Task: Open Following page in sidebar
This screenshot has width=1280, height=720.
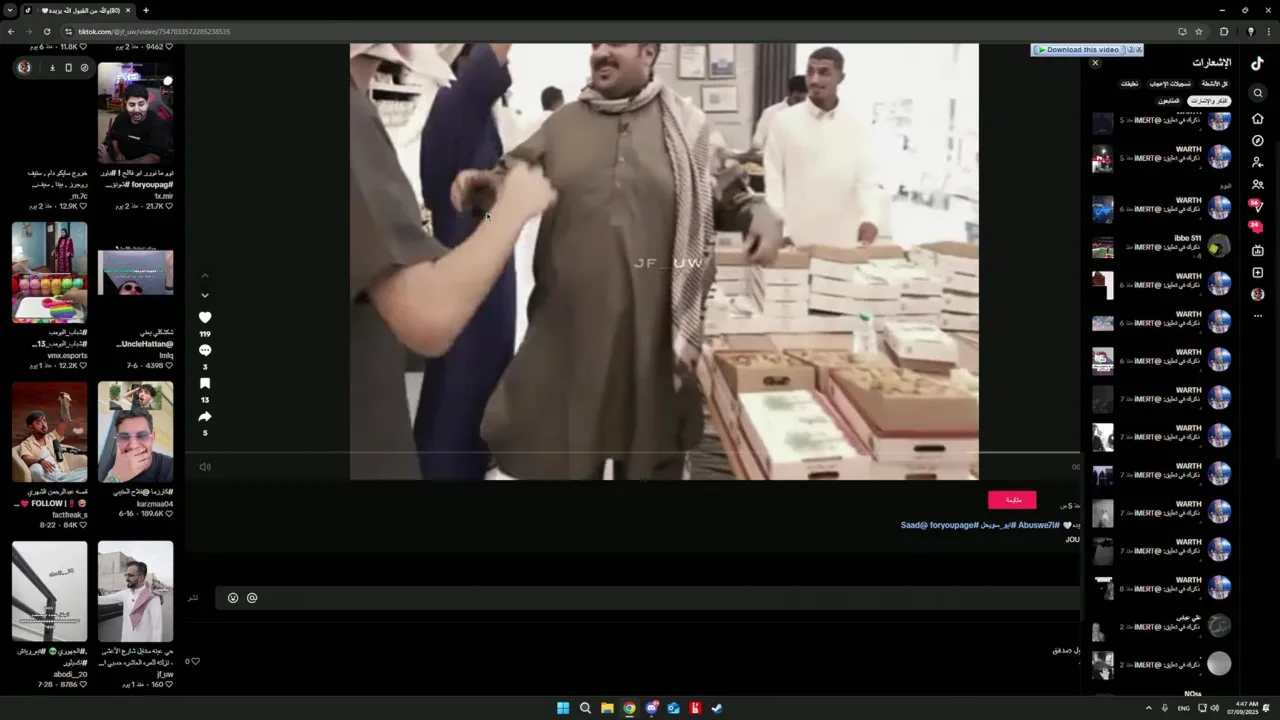Action: pos(1258,162)
